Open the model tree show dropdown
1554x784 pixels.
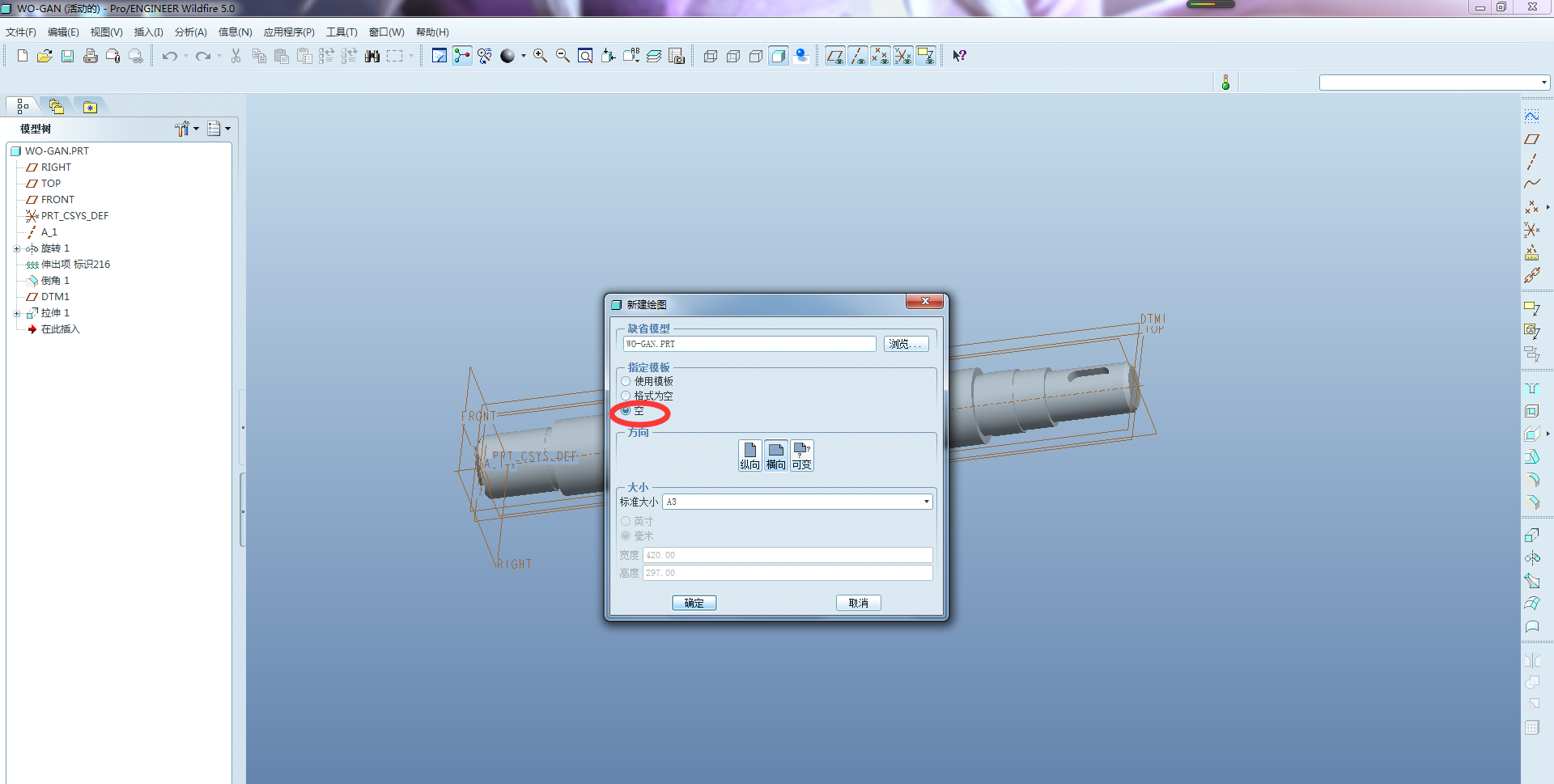tap(219, 129)
